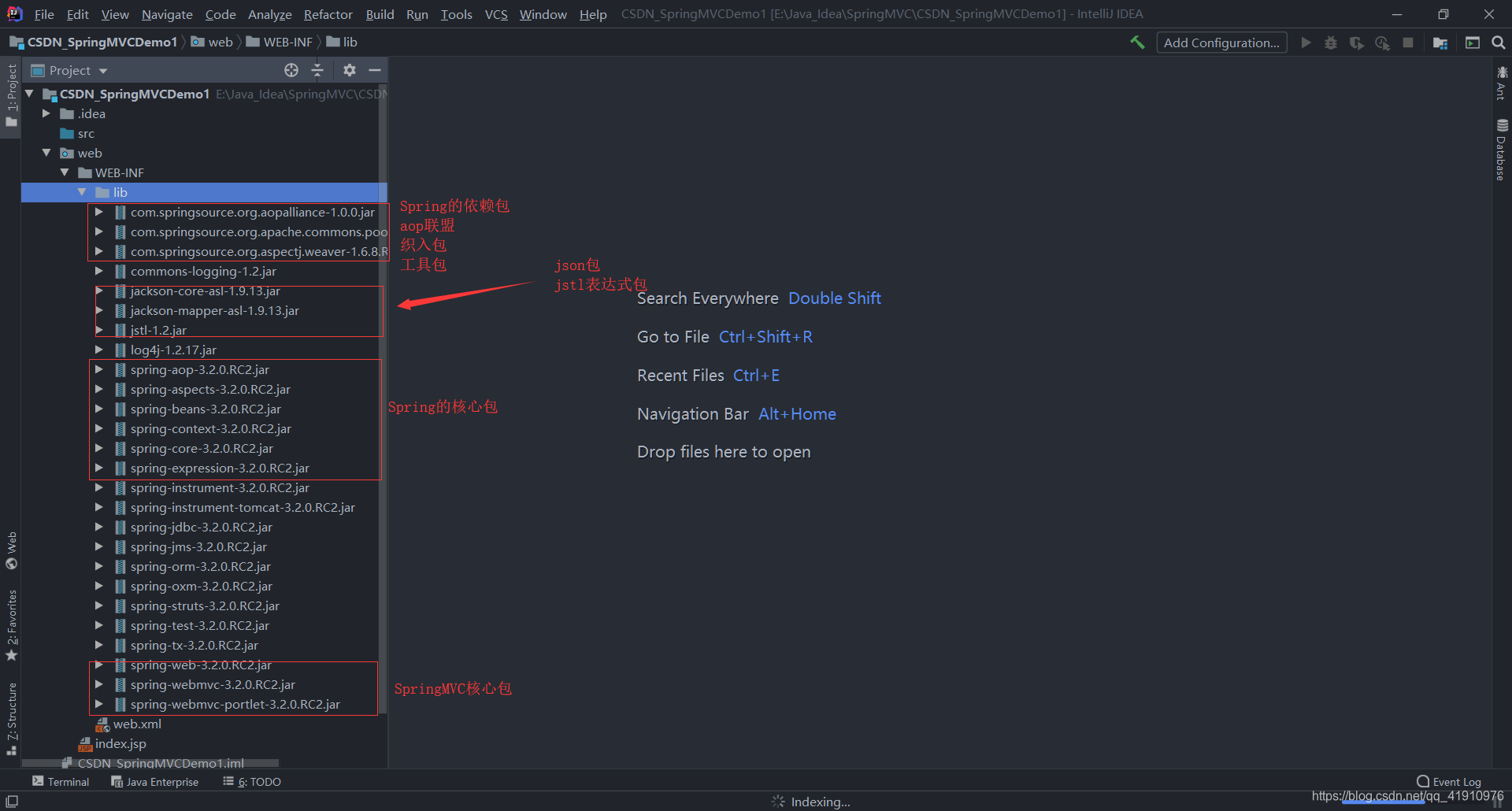Screen dimensions: 1512x811
Task: Collapse the CSDN_SpringMVCDemo1 root node
Action: [30, 94]
